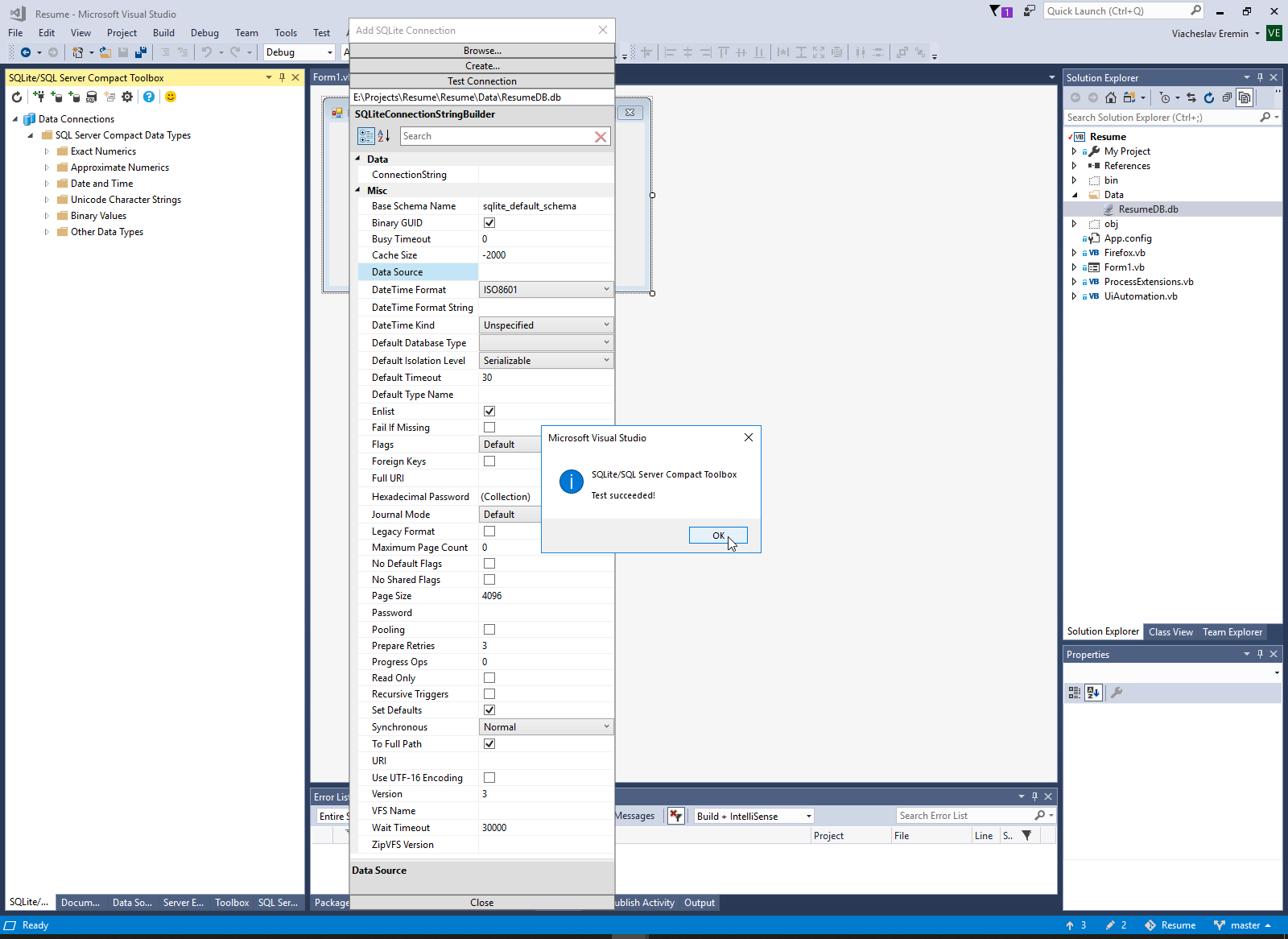Switch to the Class View tab
This screenshot has height=939, width=1288.
click(1170, 632)
